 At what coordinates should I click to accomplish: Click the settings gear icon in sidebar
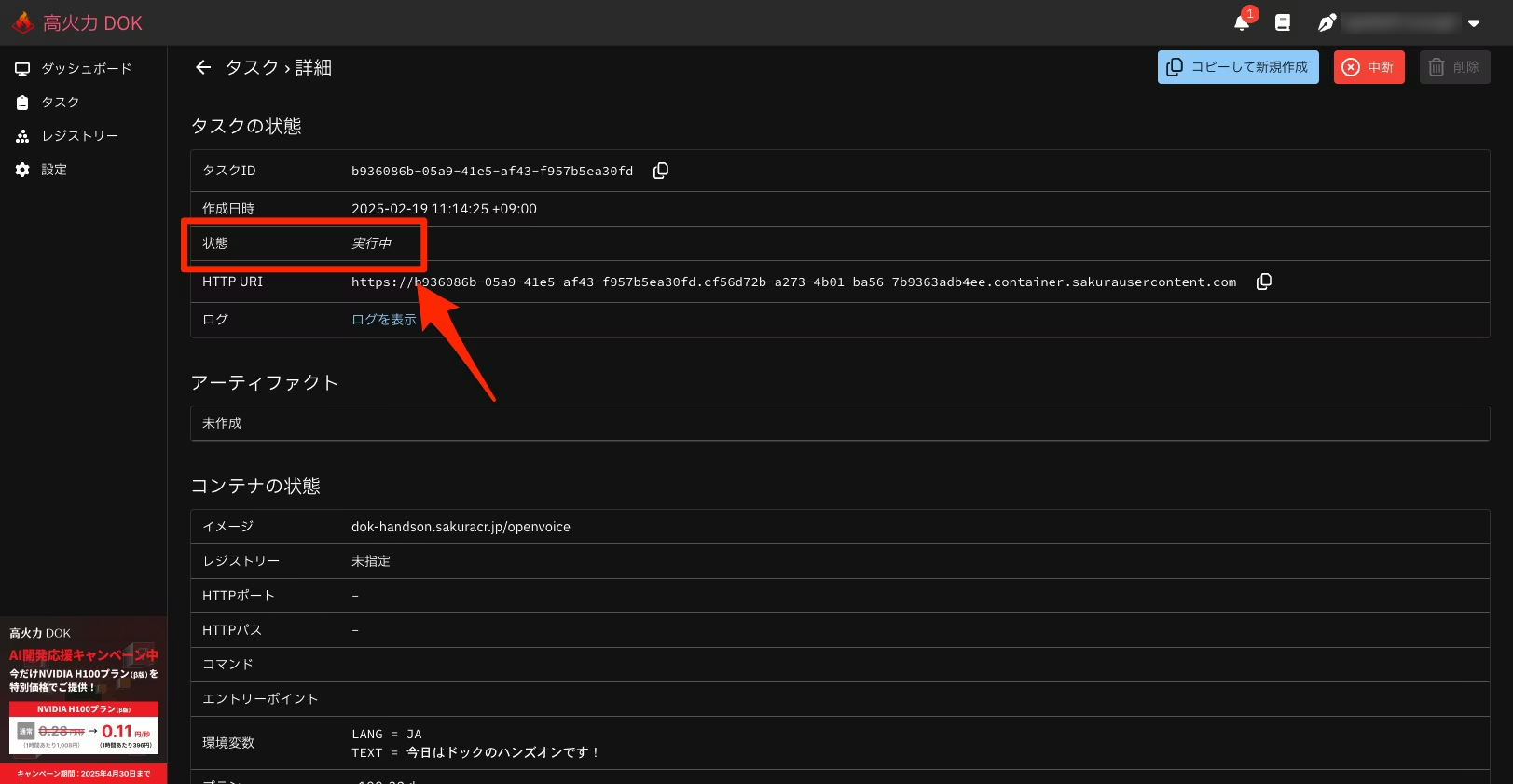[x=22, y=170]
